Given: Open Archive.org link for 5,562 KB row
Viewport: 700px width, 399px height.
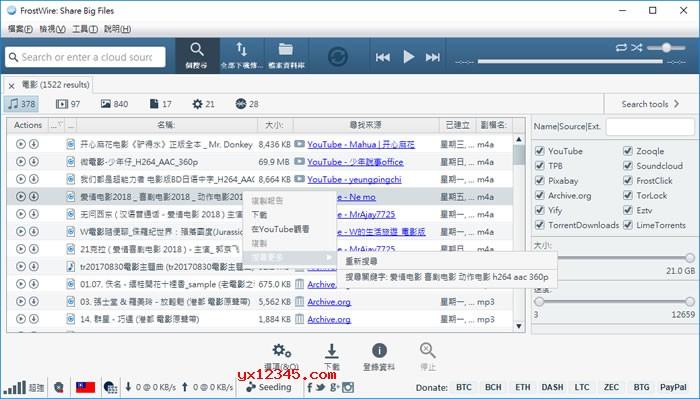Looking at the screenshot, I should (x=329, y=302).
